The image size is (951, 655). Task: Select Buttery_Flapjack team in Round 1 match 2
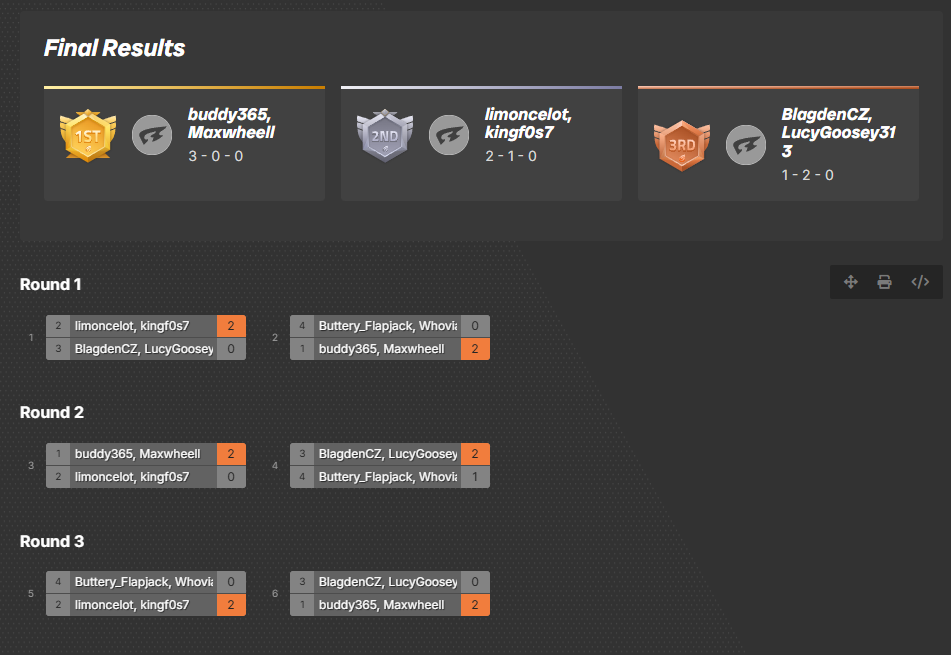[x=387, y=326]
